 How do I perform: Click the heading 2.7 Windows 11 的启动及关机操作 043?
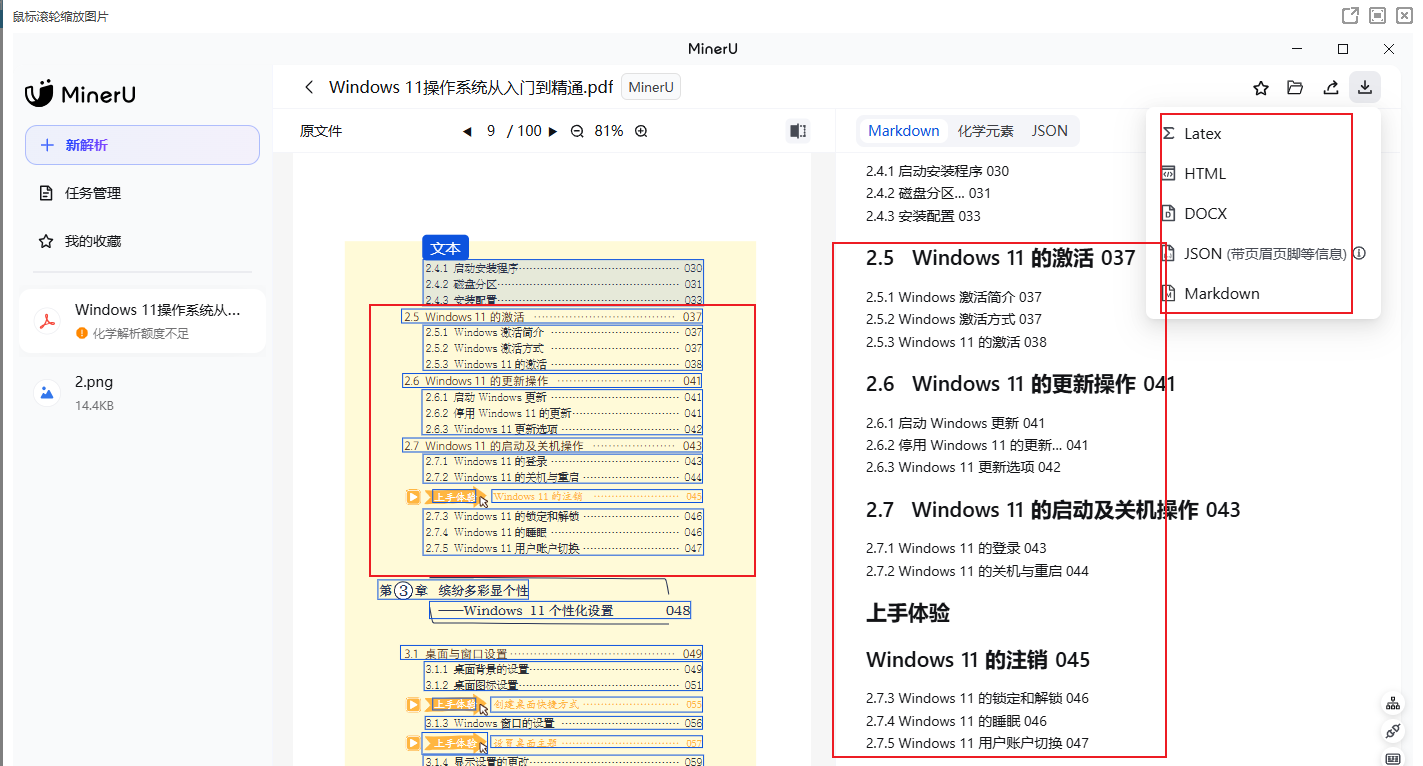(1053, 510)
